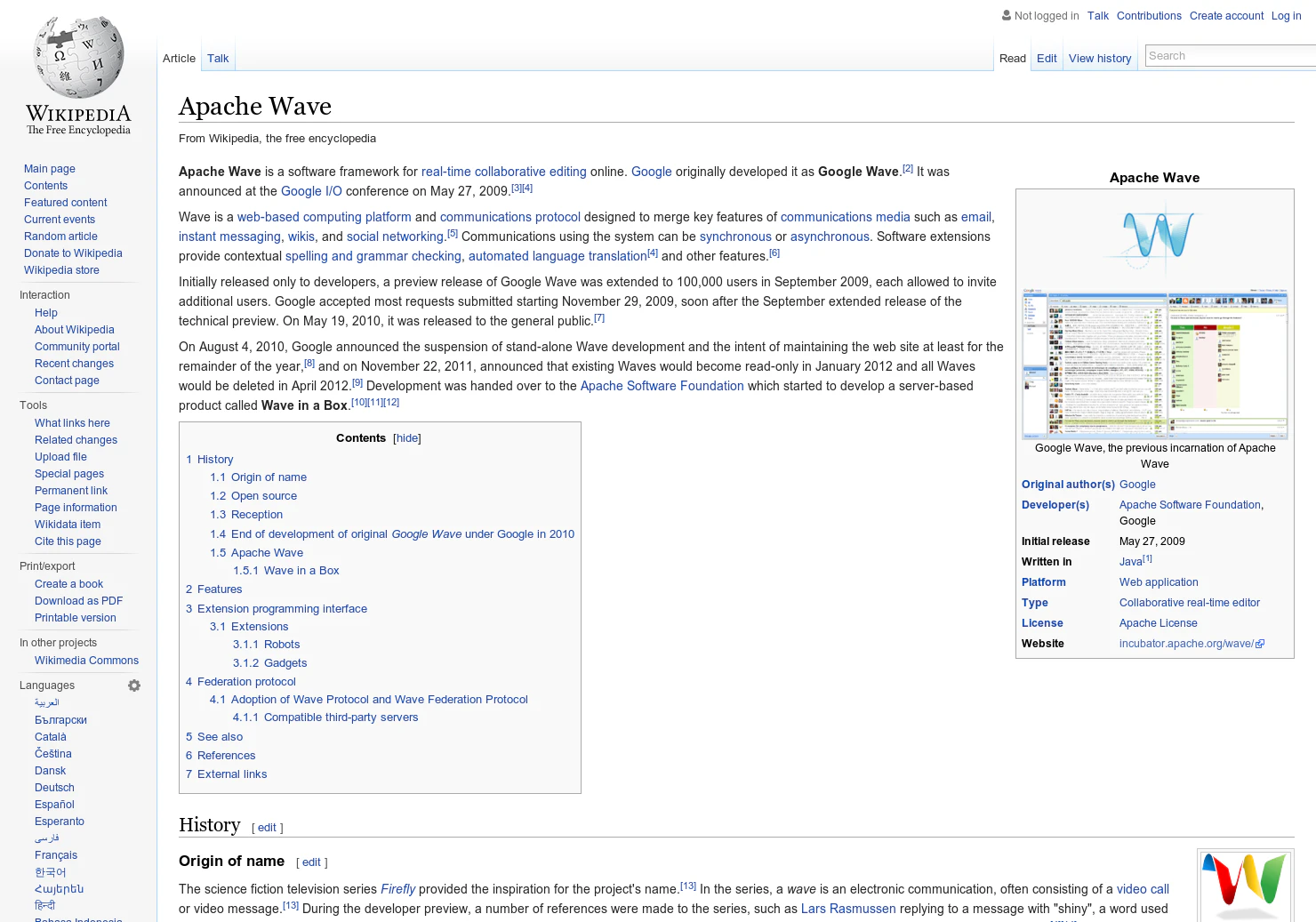This screenshot has width=1316, height=922.
Task: Jump to 4.1.1 Compatible third-party servers
Action: pyautogui.click(x=325, y=718)
